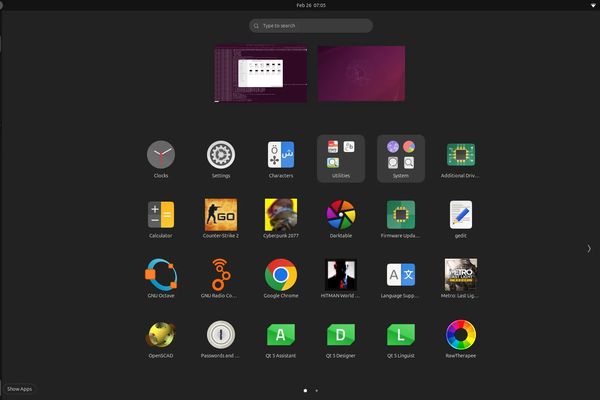Viewport: 600px width, 400px height.
Task: Launch HITMAN World of Assassination
Action: 341,275
